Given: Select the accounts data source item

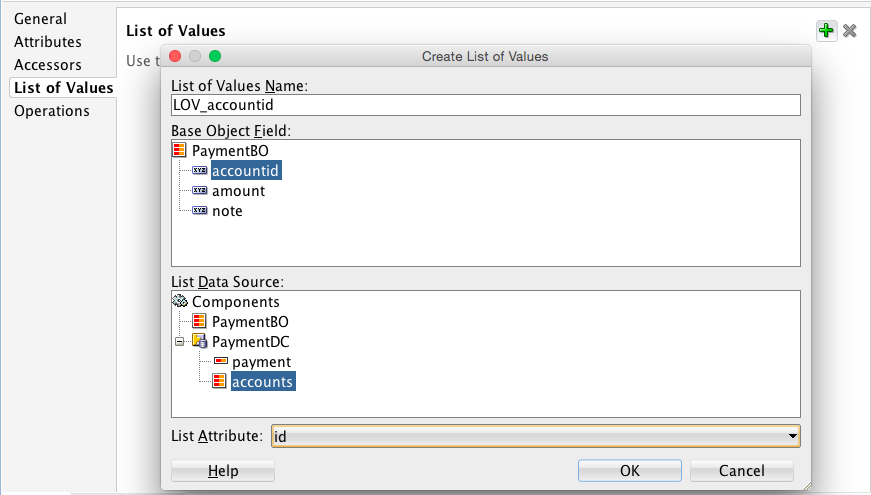Looking at the screenshot, I should tap(262, 381).
